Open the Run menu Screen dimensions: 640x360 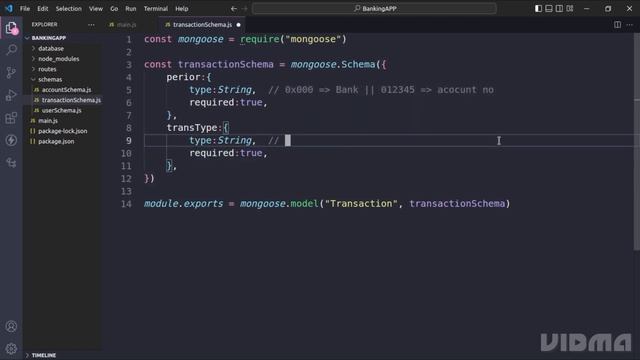pos(131,9)
